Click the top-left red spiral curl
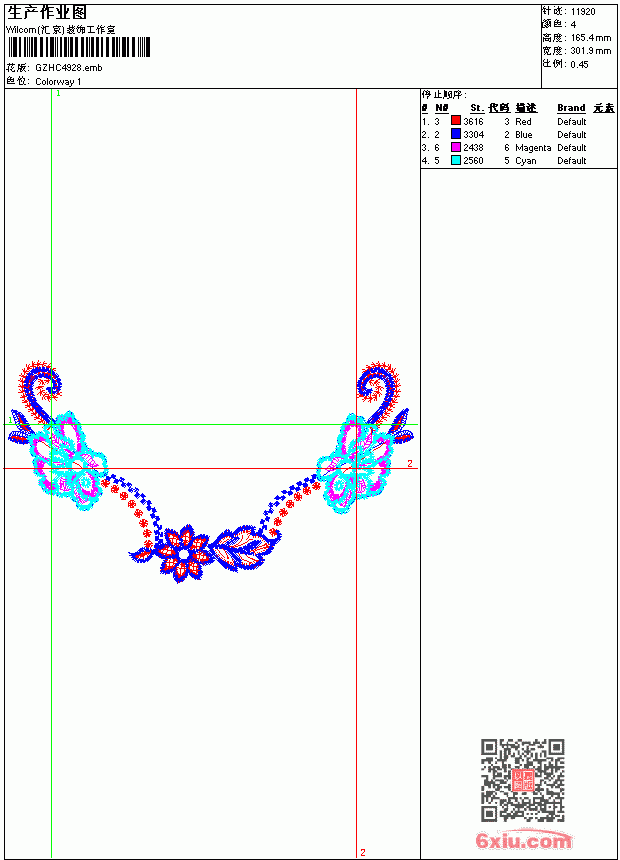 pos(40,384)
